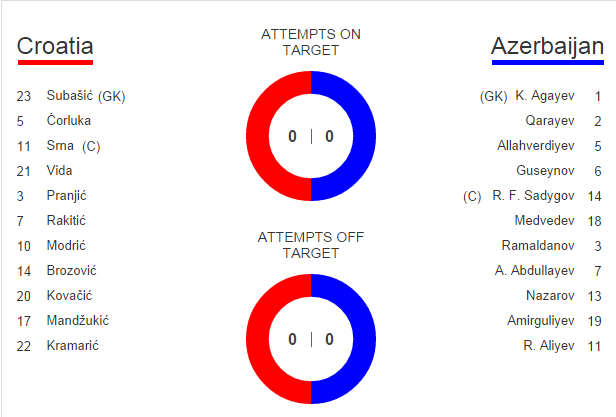Click the red bar under Croatia
Viewport: 616px width, 417px height.
point(55,62)
